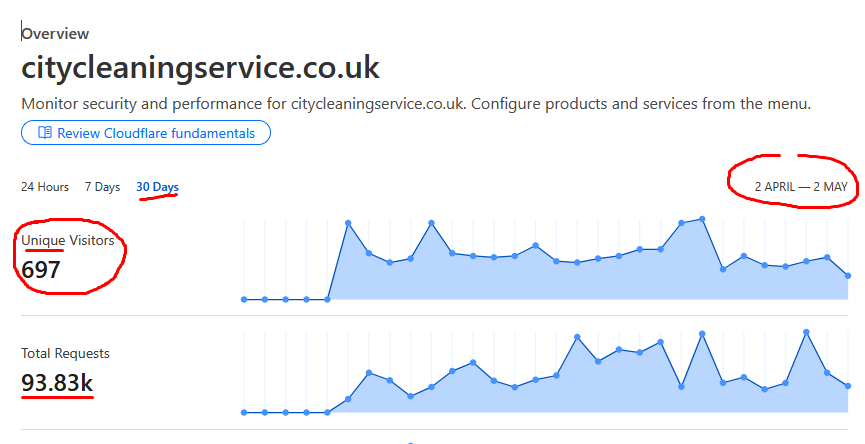The width and height of the screenshot is (865, 444).
Task: Switch to the 24 Hours range
Action: pyautogui.click(x=45, y=187)
